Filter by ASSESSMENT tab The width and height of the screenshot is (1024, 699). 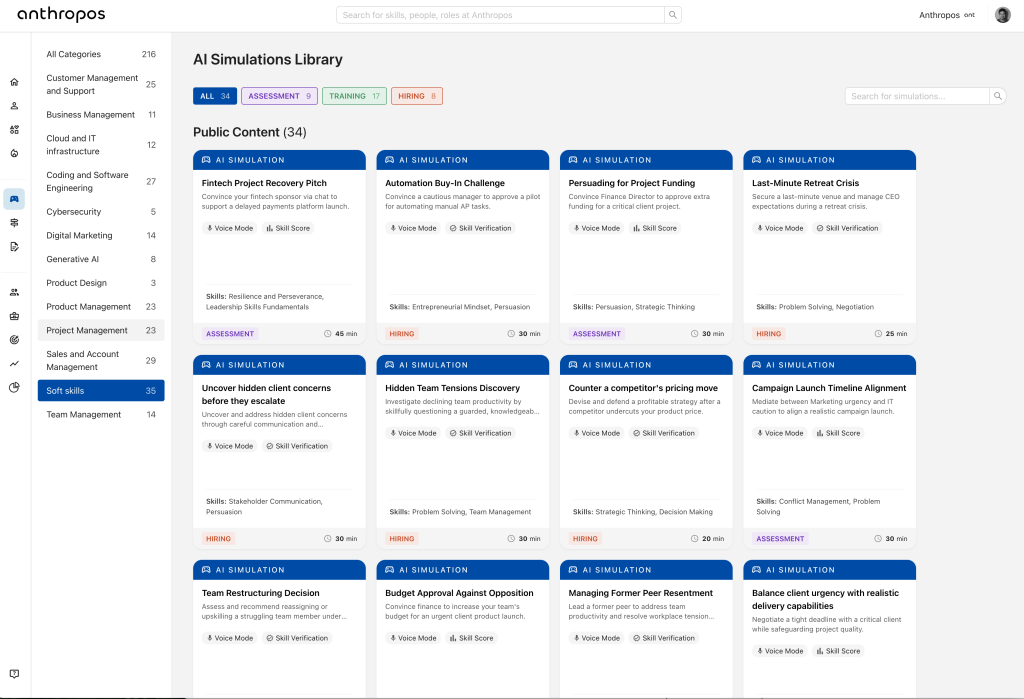[x=280, y=96]
